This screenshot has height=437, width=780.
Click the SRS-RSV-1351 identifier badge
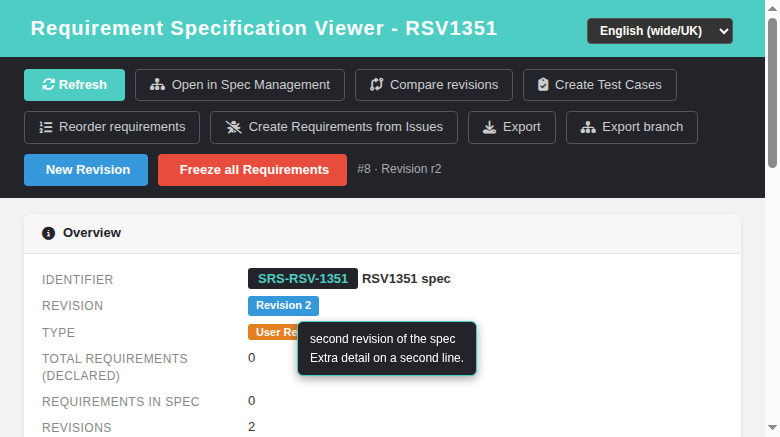coord(303,279)
